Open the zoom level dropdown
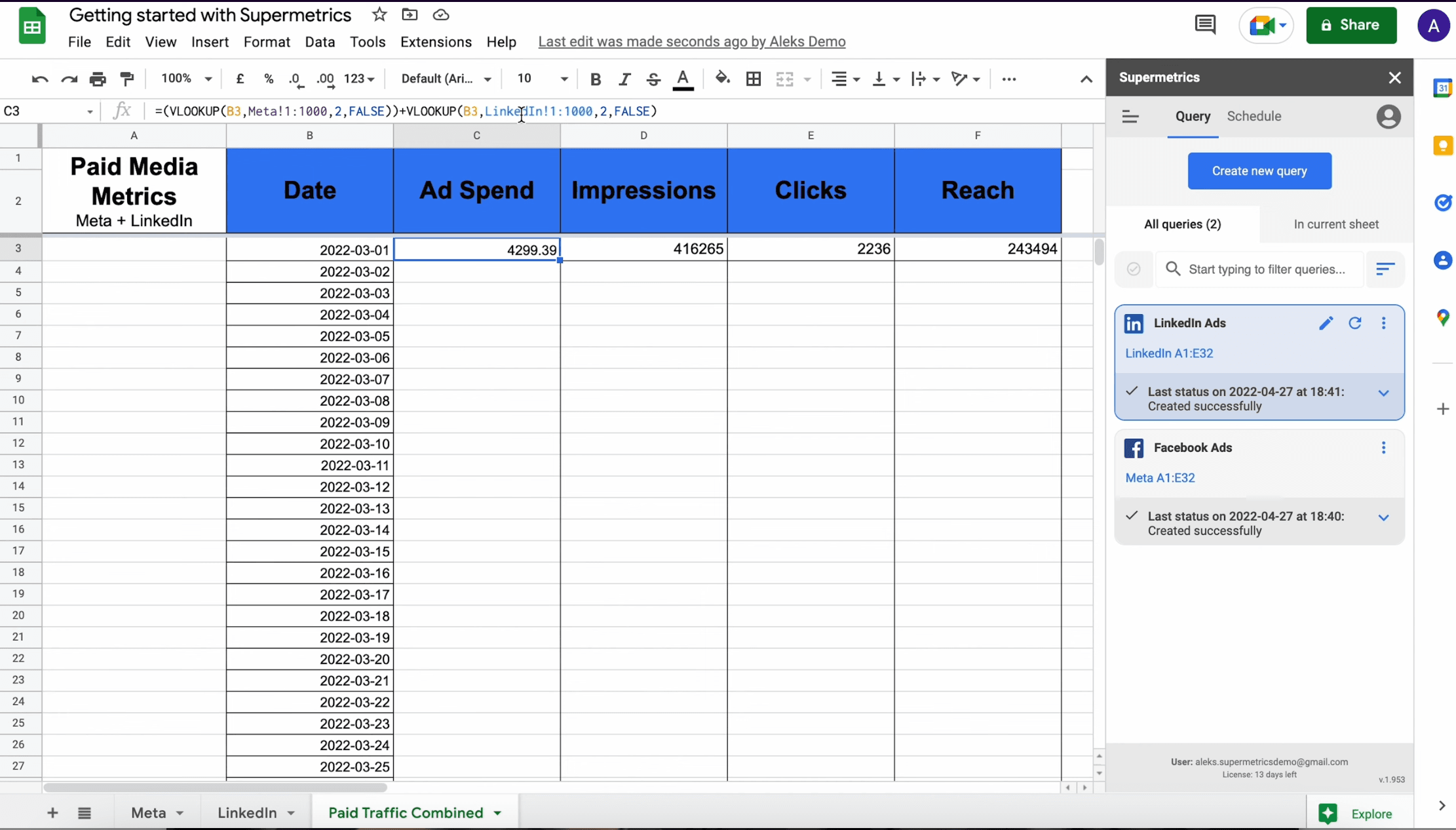The image size is (1456, 830). pos(187,79)
